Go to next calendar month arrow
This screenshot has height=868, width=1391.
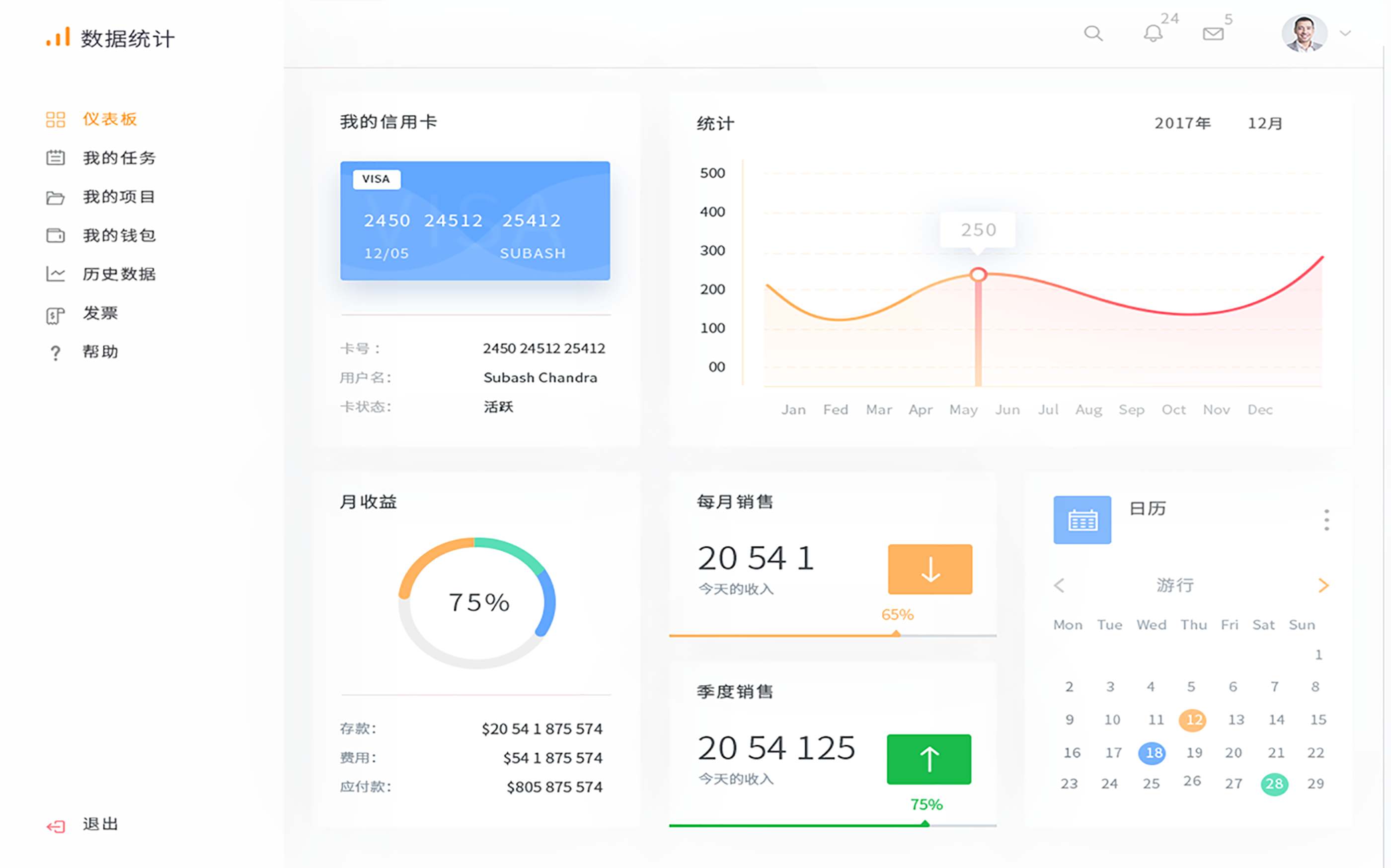click(x=1323, y=585)
